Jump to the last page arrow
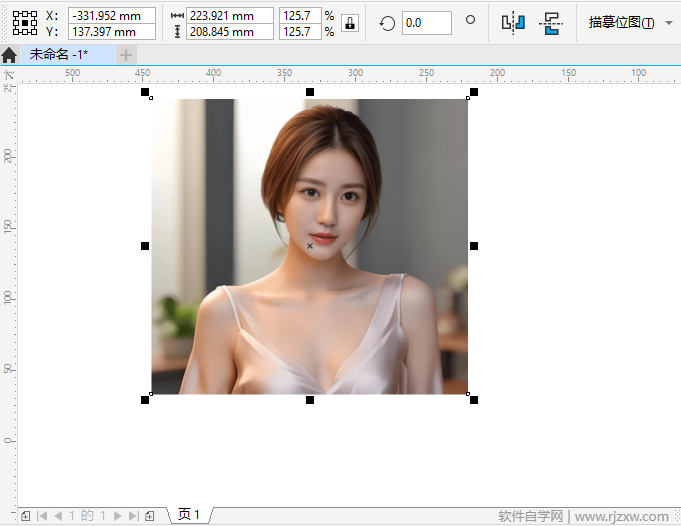 (133, 516)
